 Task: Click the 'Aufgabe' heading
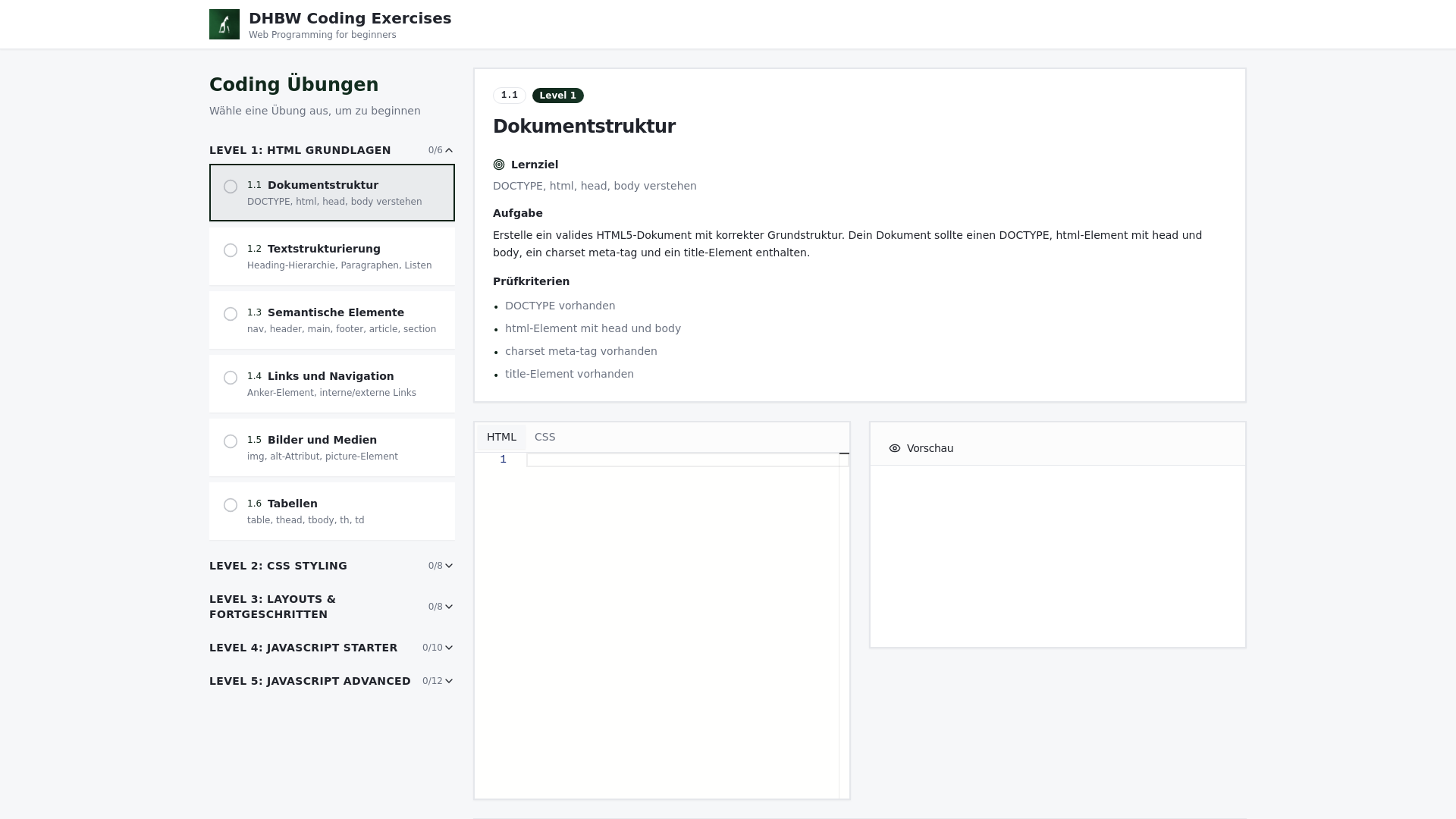point(518,213)
